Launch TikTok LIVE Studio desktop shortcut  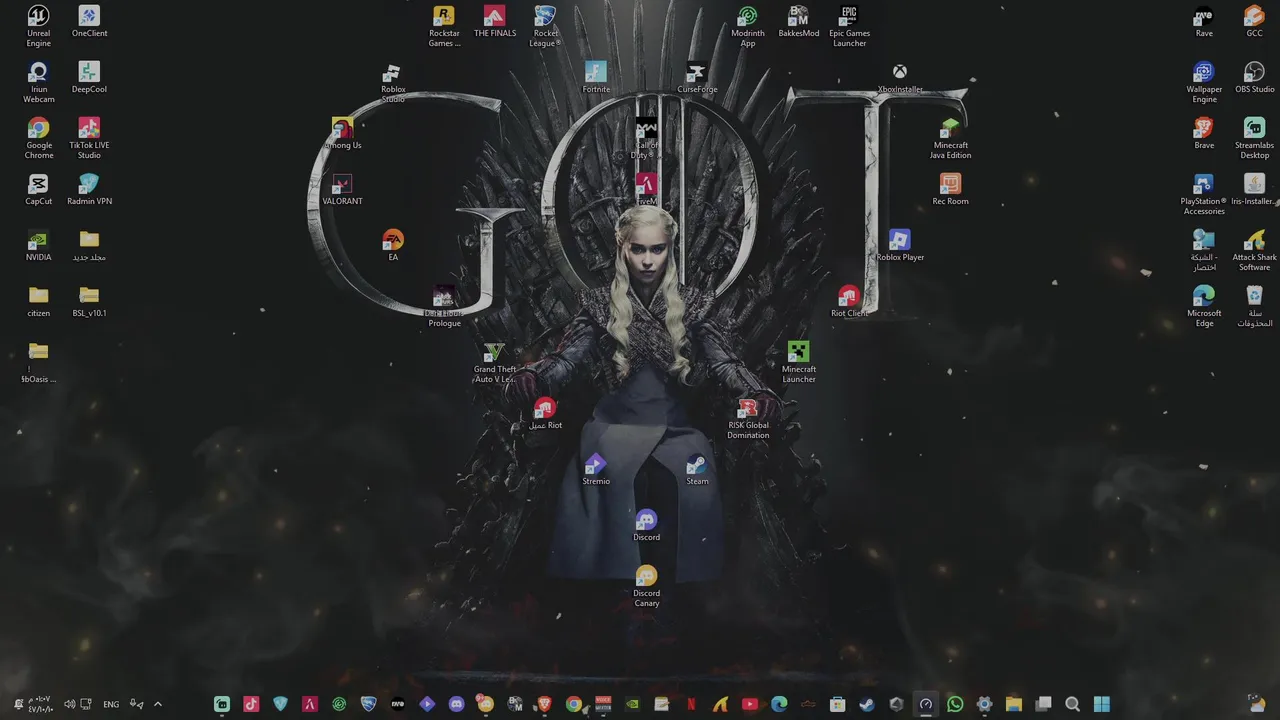[x=89, y=138]
